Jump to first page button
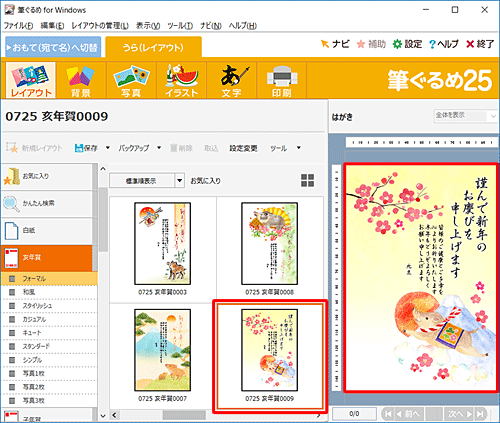The width and height of the screenshot is (500, 423). pos(388,414)
